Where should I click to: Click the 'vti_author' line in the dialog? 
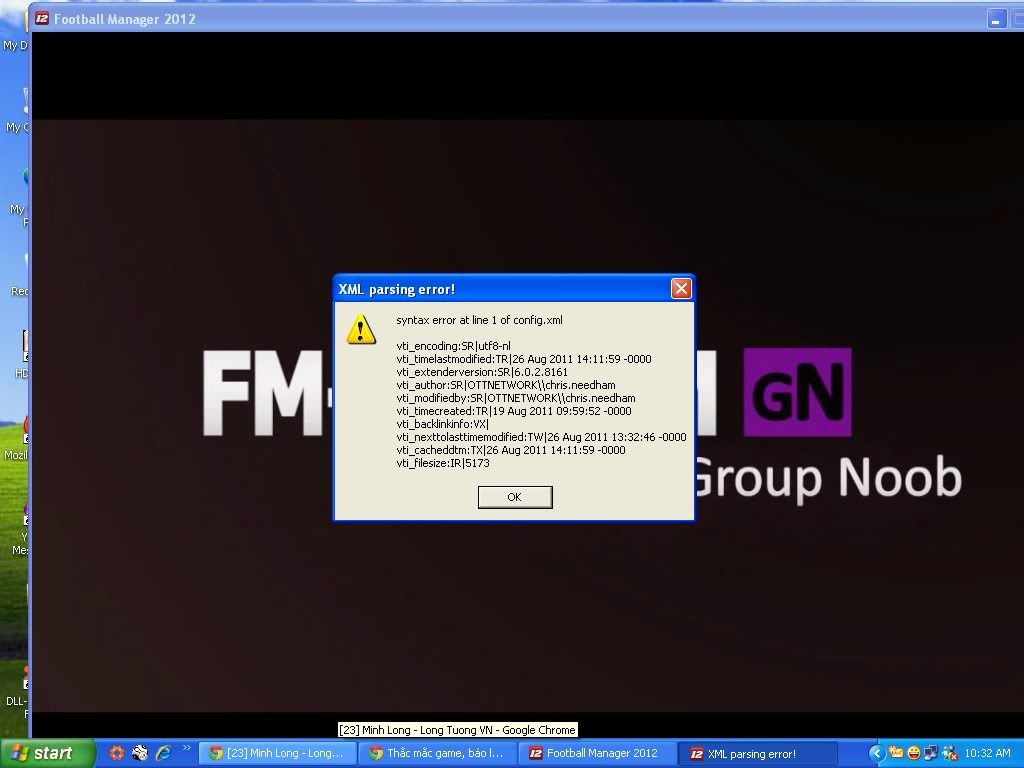506,385
